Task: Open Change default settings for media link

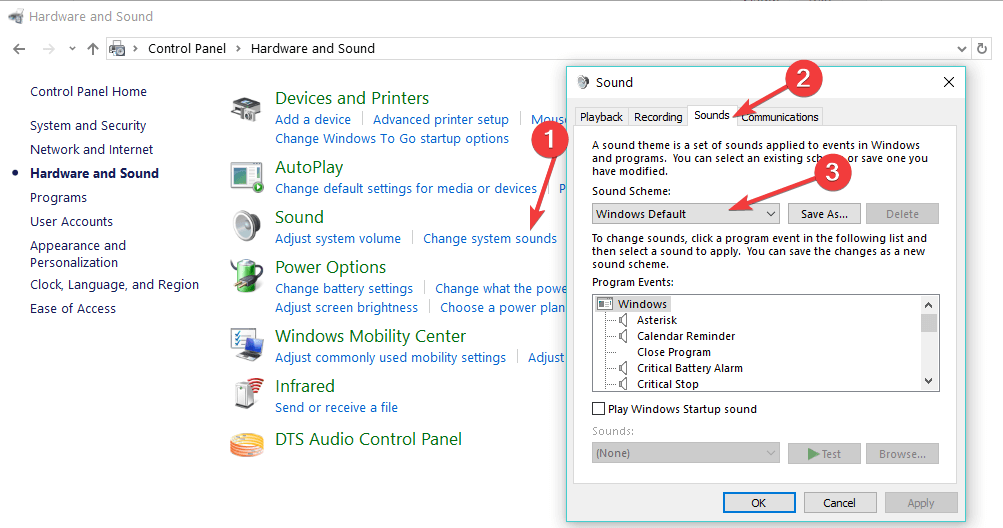Action: [x=406, y=189]
